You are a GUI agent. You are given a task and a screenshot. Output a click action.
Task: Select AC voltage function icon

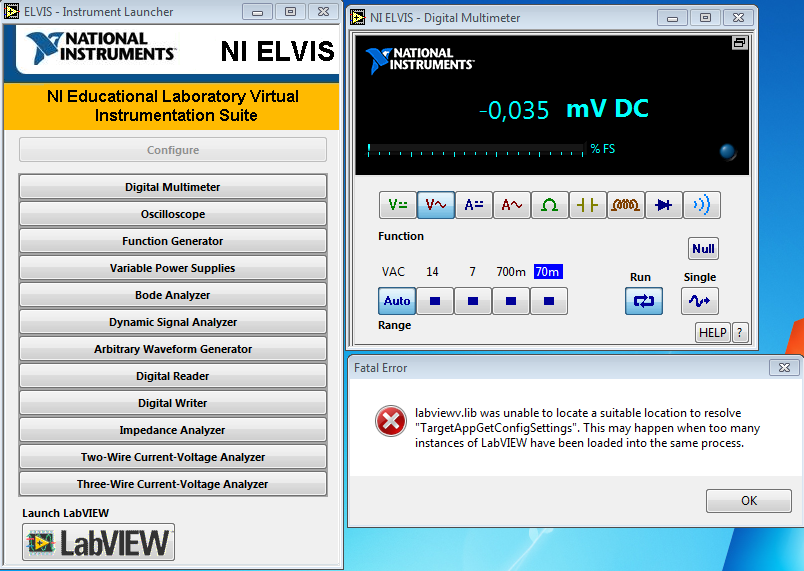click(x=435, y=205)
